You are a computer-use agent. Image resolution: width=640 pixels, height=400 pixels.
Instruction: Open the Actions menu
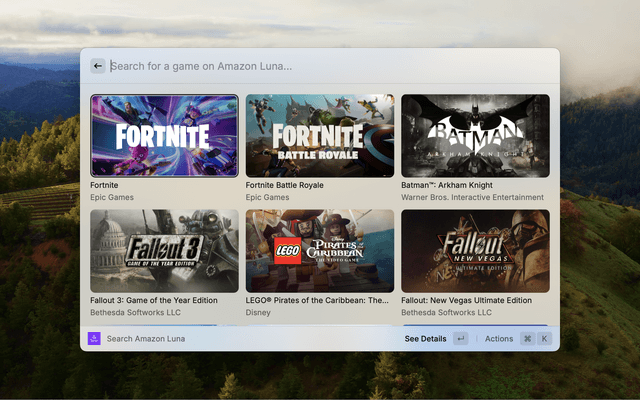(x=499, y=339)
